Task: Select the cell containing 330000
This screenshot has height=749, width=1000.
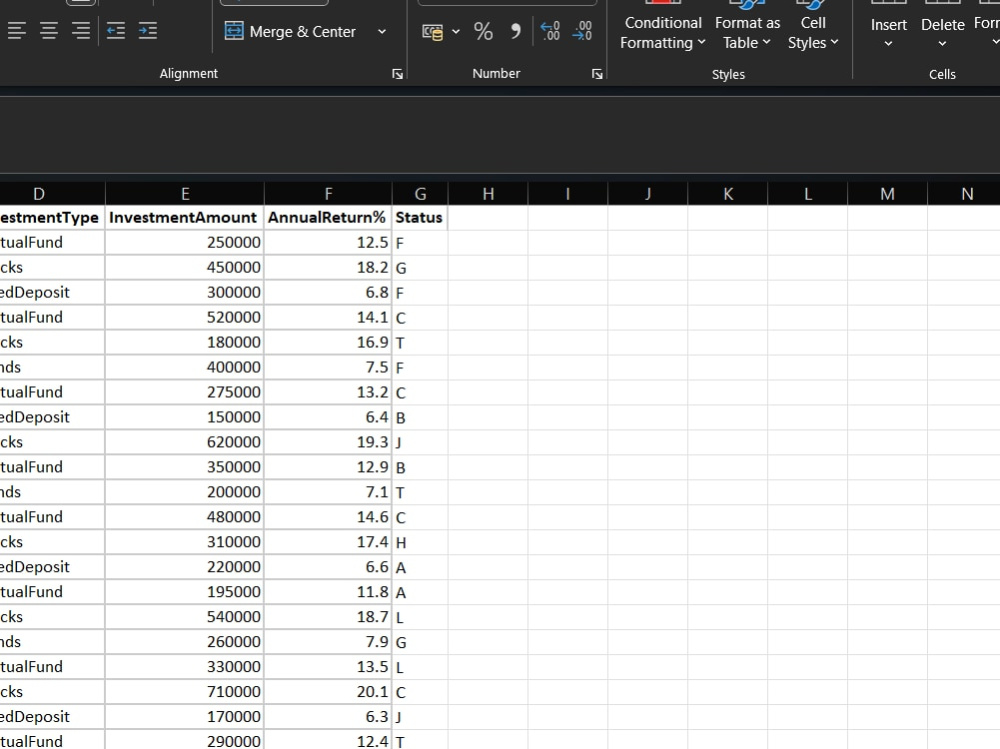Action: pyautogui.click(x=185, y=667)
